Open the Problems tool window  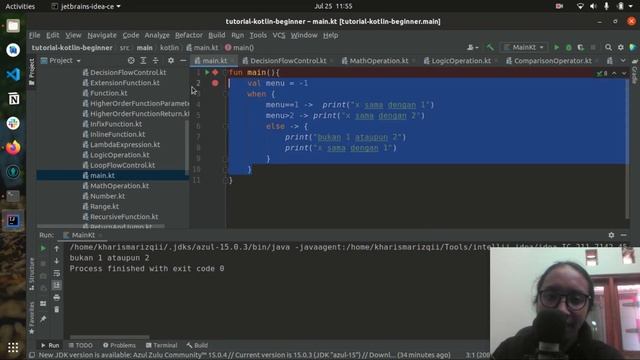[119, 345]
